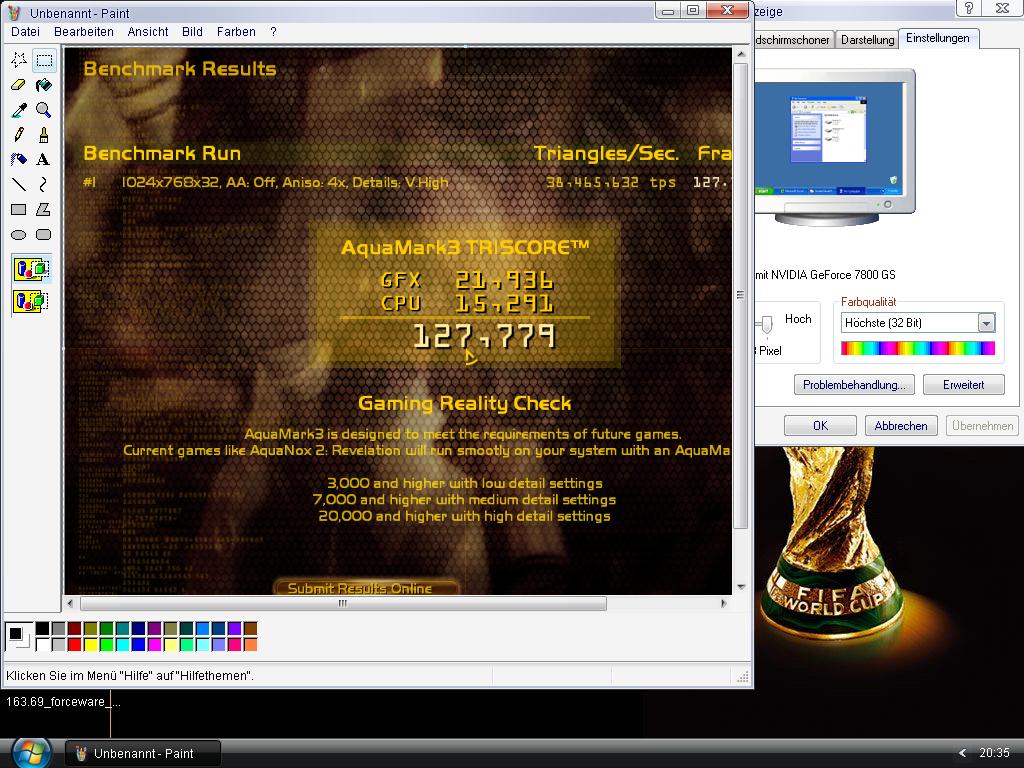The height and width of the screenshot is (768, 1024).
Task: Select the Text tool (A)
Action: pos(44,160)
